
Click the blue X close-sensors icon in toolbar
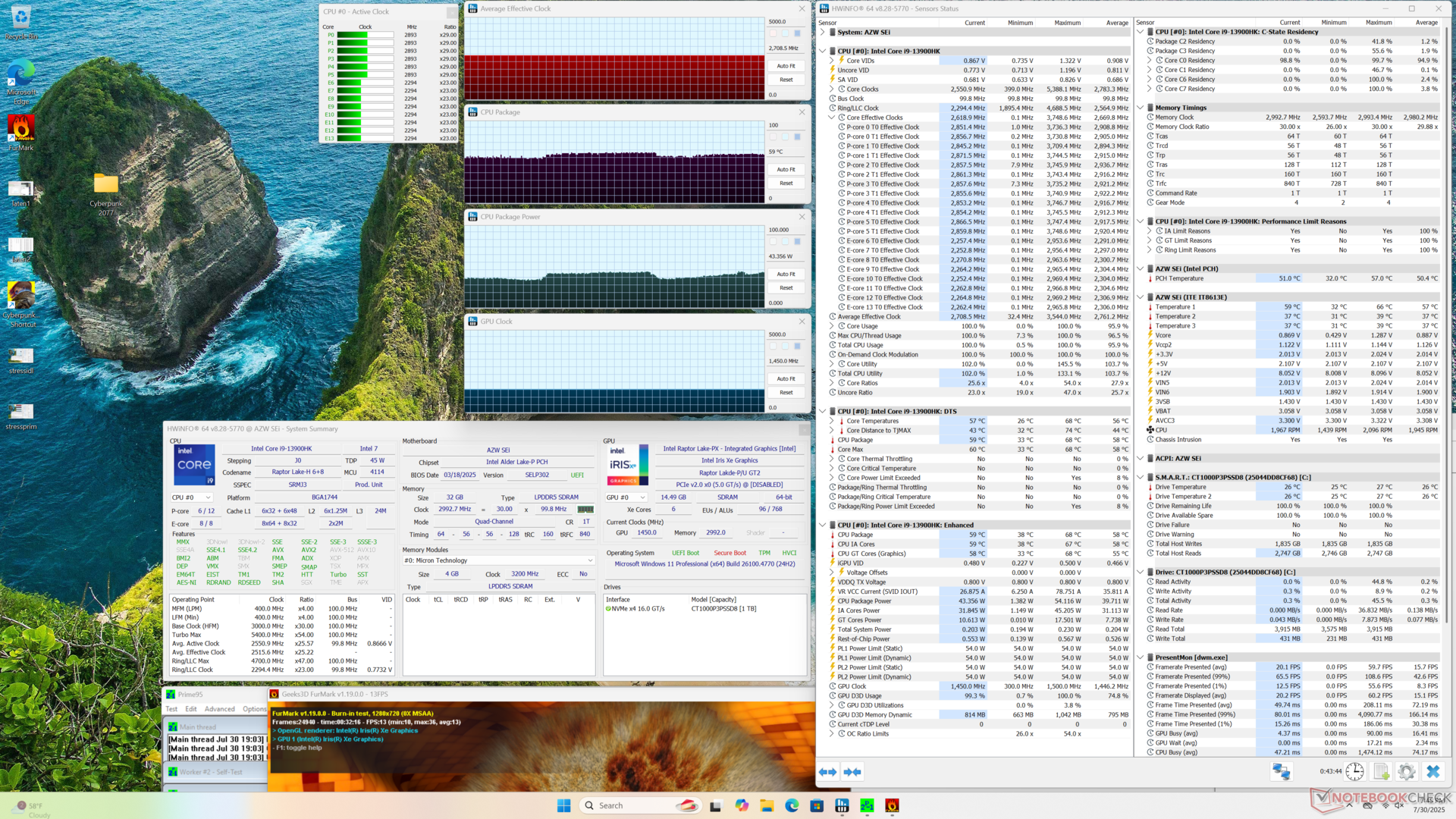point(1432,772)
